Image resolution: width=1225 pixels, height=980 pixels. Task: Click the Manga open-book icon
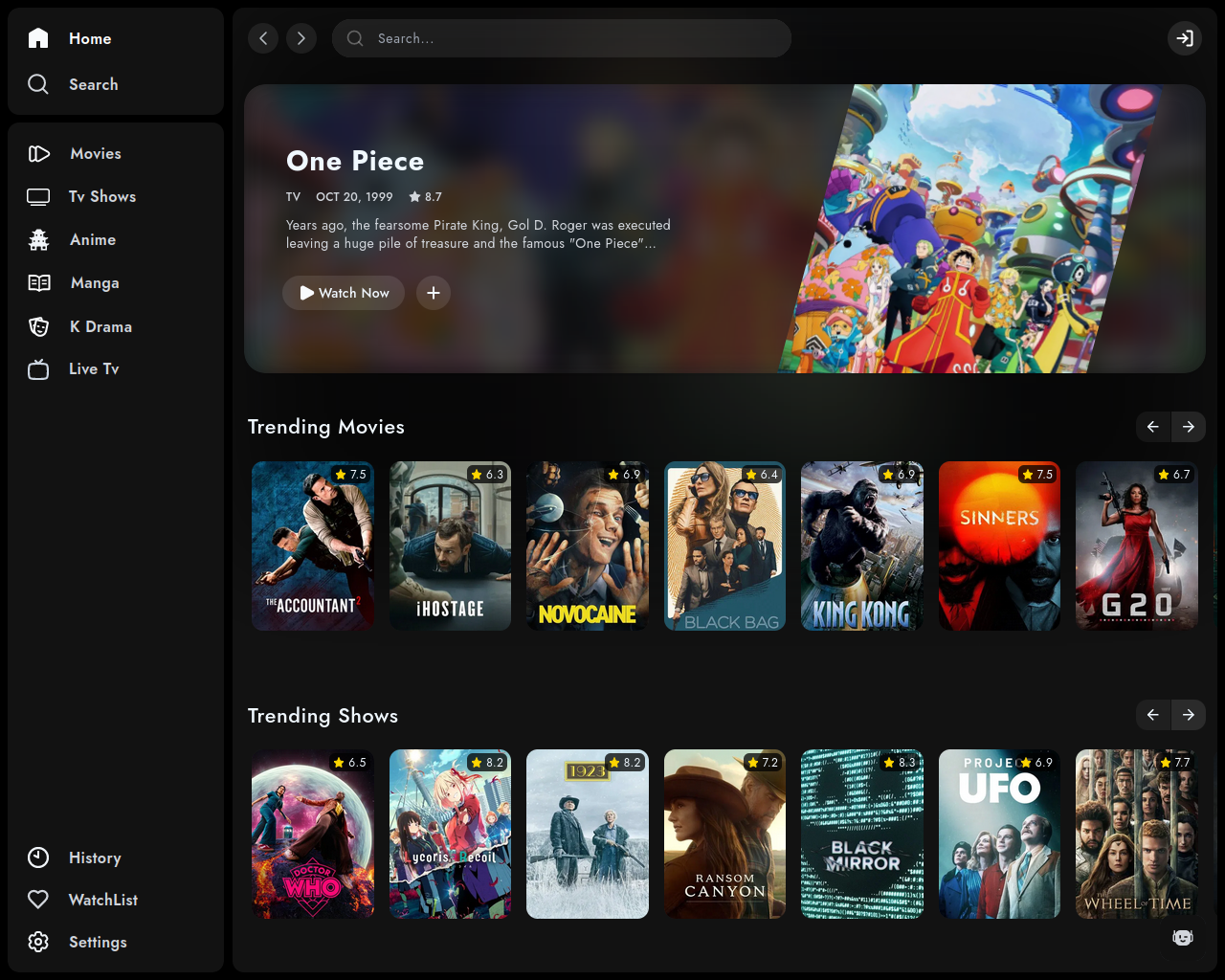(39, 282)
